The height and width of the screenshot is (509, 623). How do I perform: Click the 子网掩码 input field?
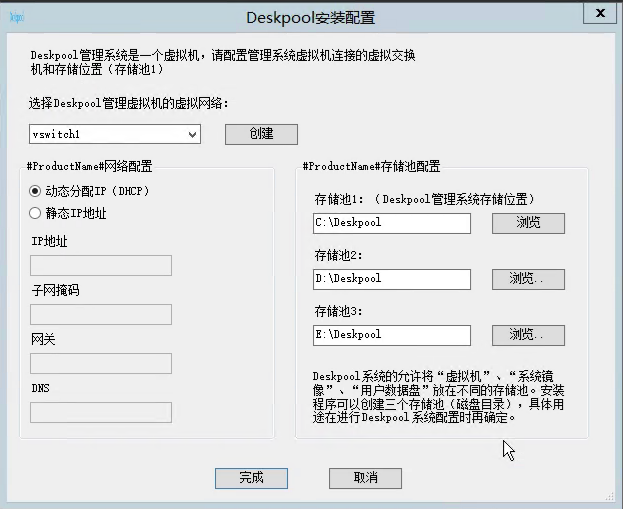[x=101, y=314]
